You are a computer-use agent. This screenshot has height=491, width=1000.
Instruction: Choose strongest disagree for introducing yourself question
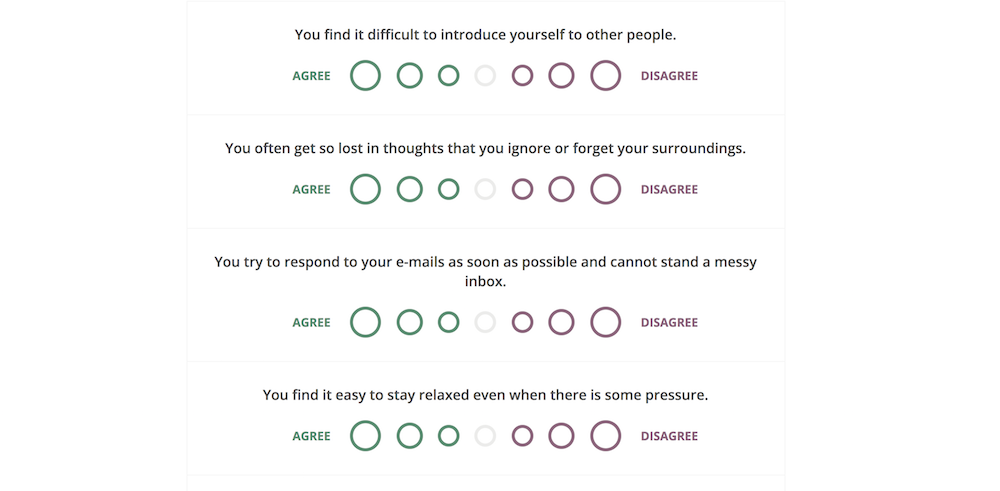[606, 76]
